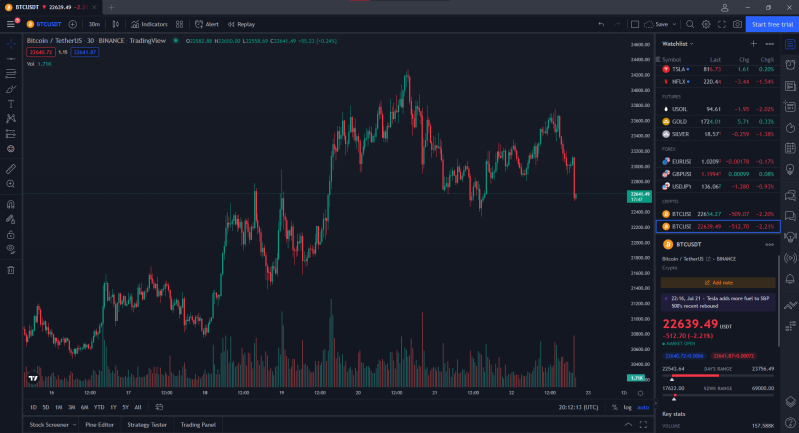The image size is (799, 433).
Task: Collapse the CRYPTO watchlist section
Action: coord(670,201)
